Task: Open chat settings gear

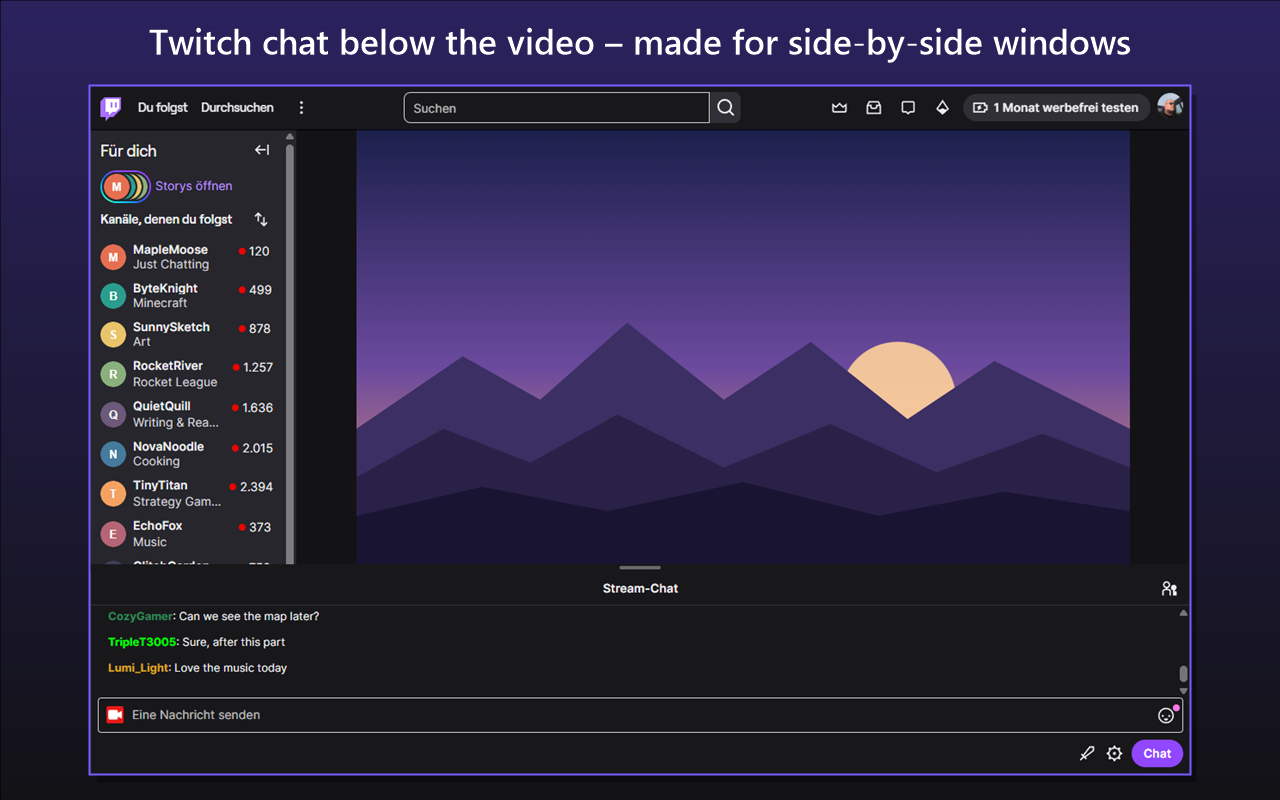Action: 1115,754
